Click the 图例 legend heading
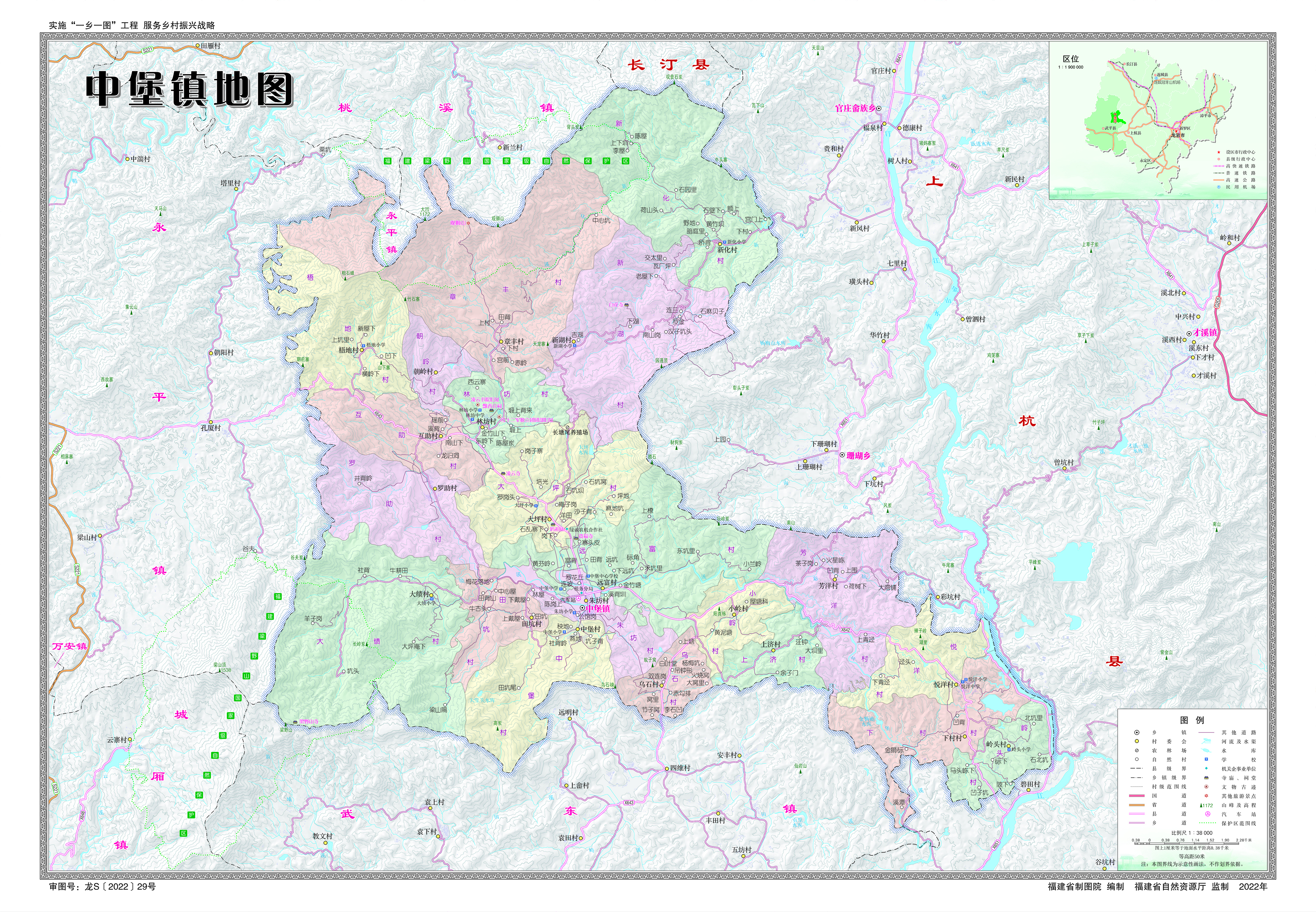 (x=1193, y=720)
